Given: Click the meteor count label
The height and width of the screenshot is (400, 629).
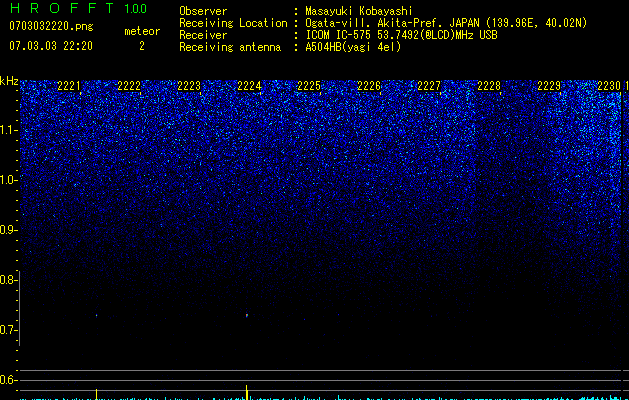Looking at the screenshot, I should tap(142, 31).
